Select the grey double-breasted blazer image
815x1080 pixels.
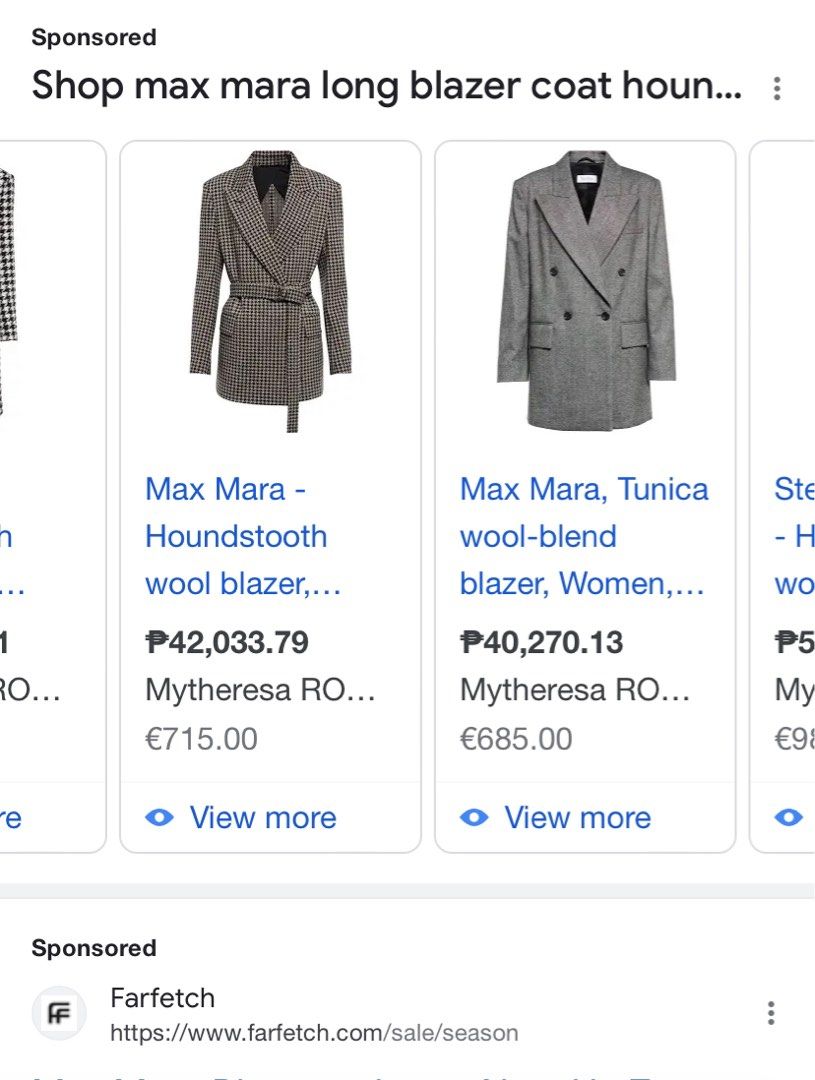[586, 289]
